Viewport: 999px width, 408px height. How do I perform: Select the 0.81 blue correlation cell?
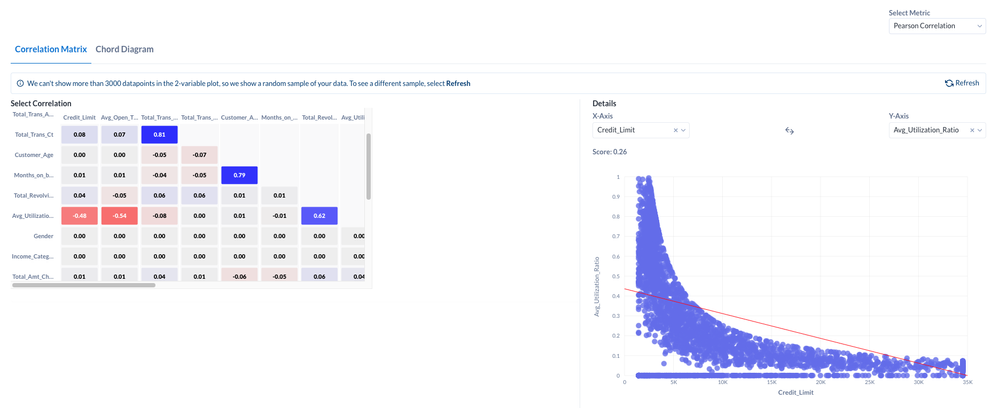(x=159, y=134)
